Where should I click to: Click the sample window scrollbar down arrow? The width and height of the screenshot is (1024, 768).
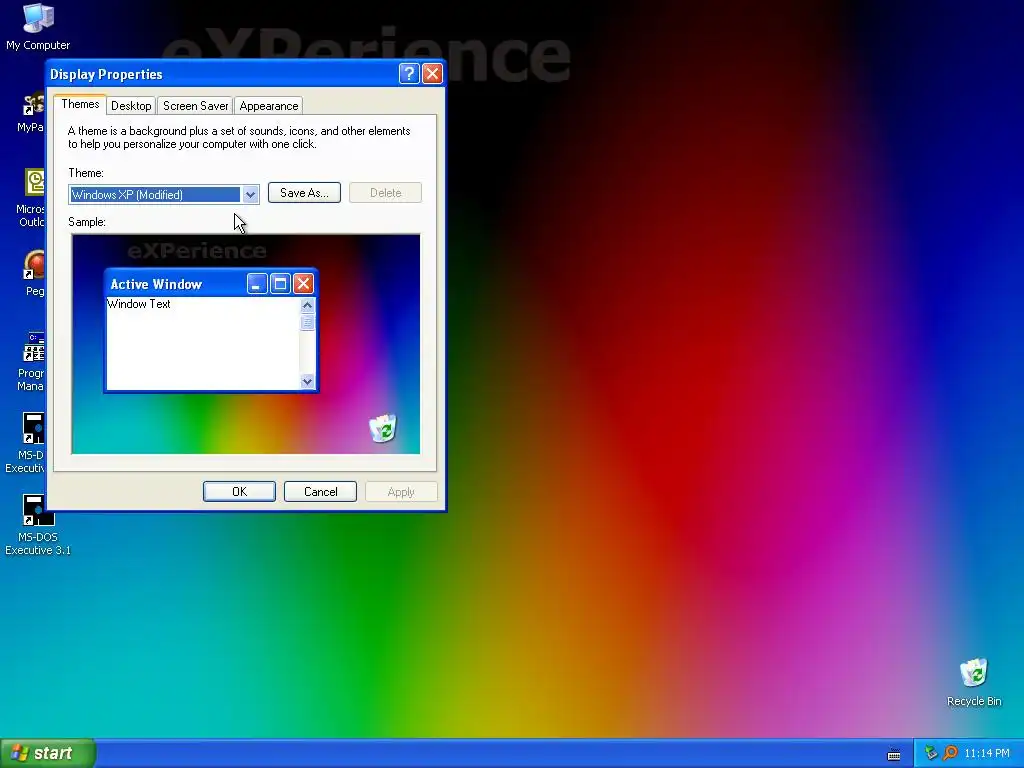(x=307, y=381)
